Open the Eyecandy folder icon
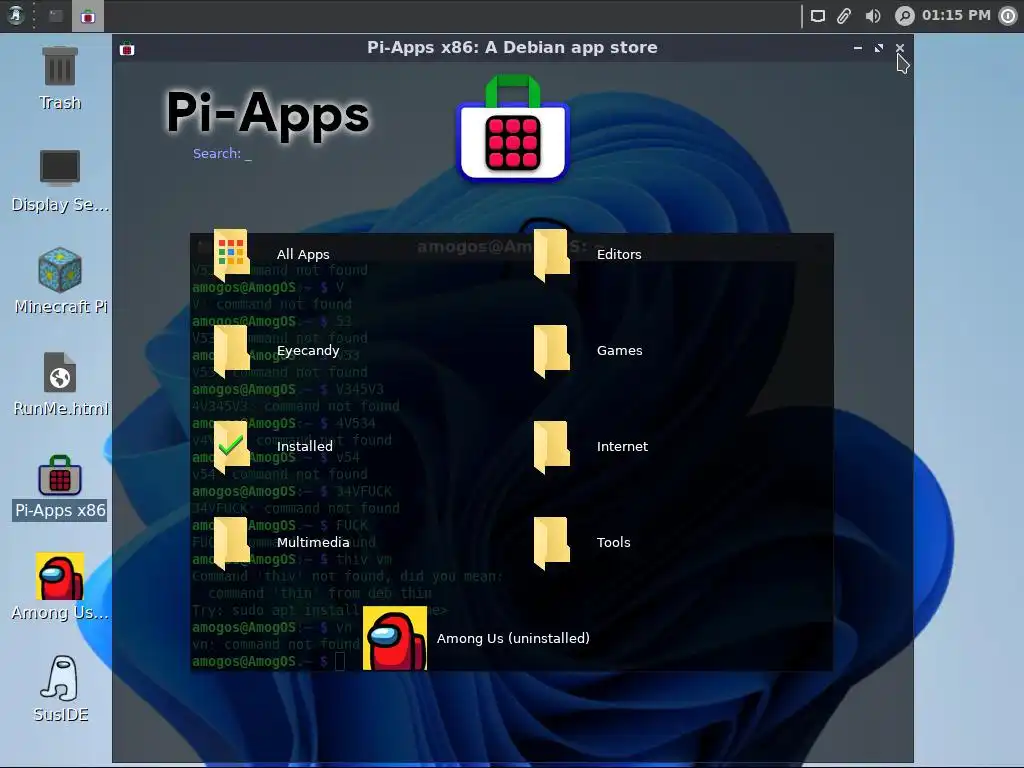Viewport: 1024px width, 768px height. click(231, 351)
